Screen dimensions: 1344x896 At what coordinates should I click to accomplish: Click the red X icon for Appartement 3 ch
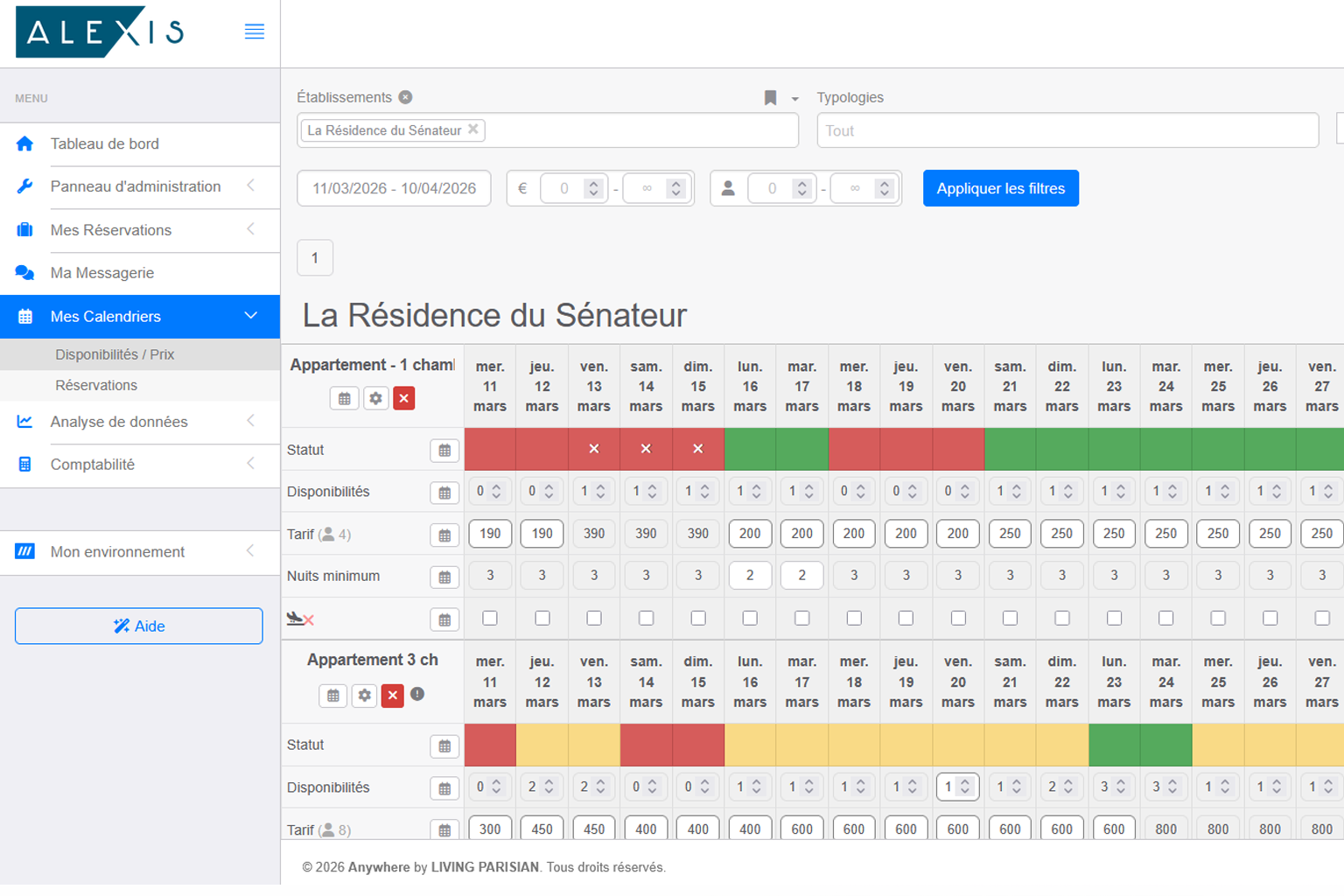point(392,696)
